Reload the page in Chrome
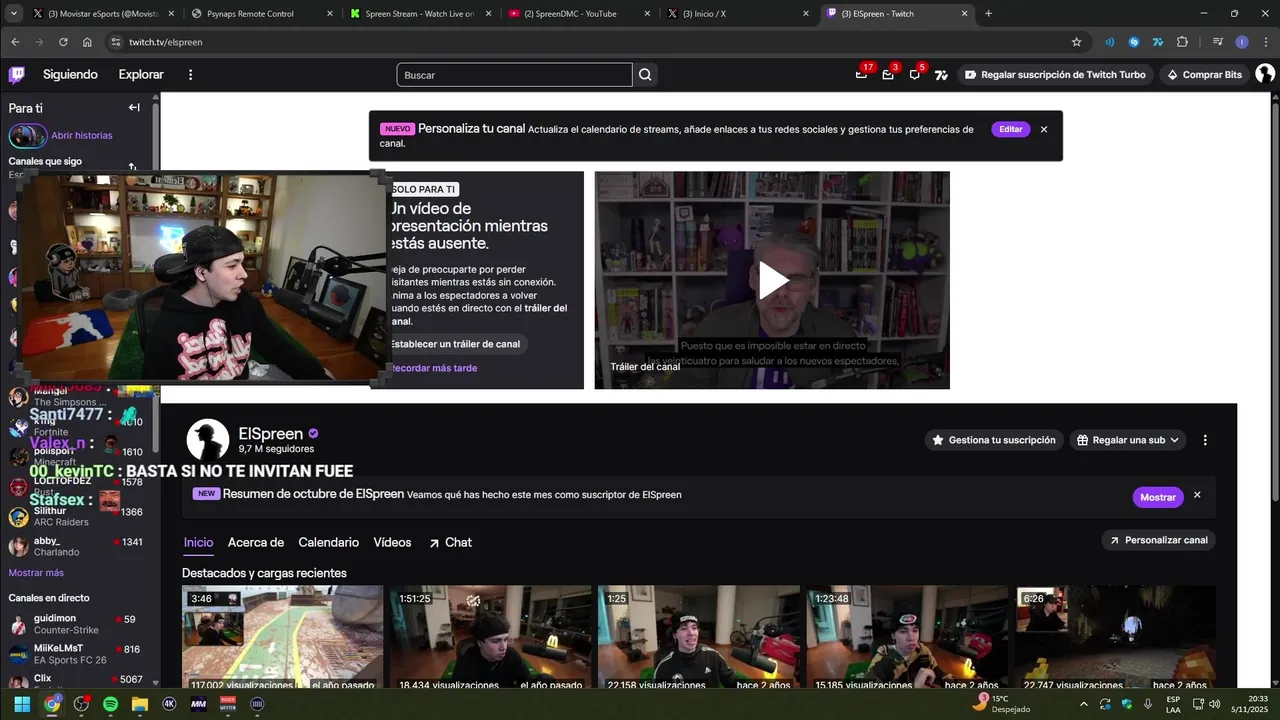 pos(63,42)
